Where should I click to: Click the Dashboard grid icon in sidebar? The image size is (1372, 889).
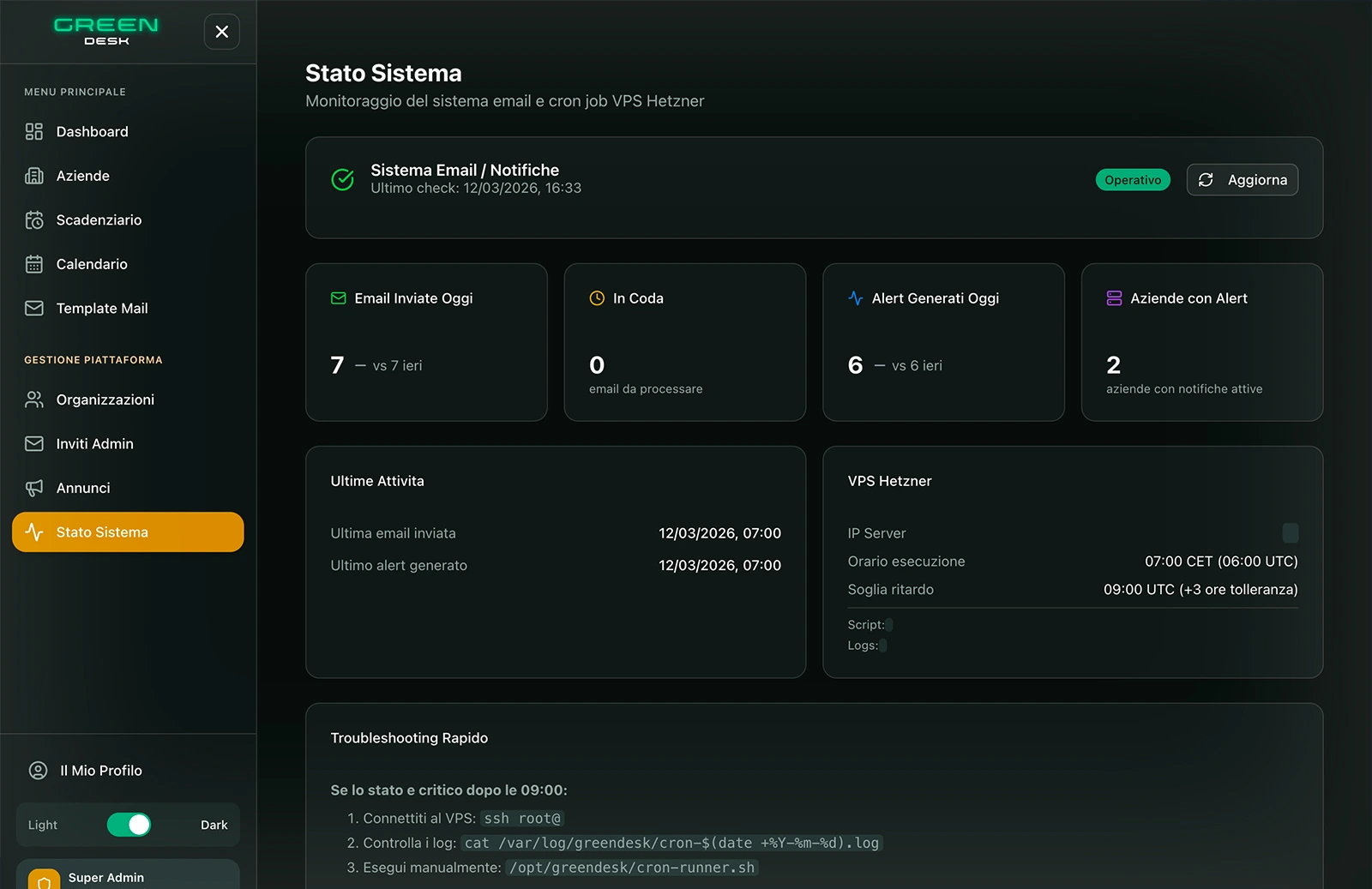click(x=34, y=131)
